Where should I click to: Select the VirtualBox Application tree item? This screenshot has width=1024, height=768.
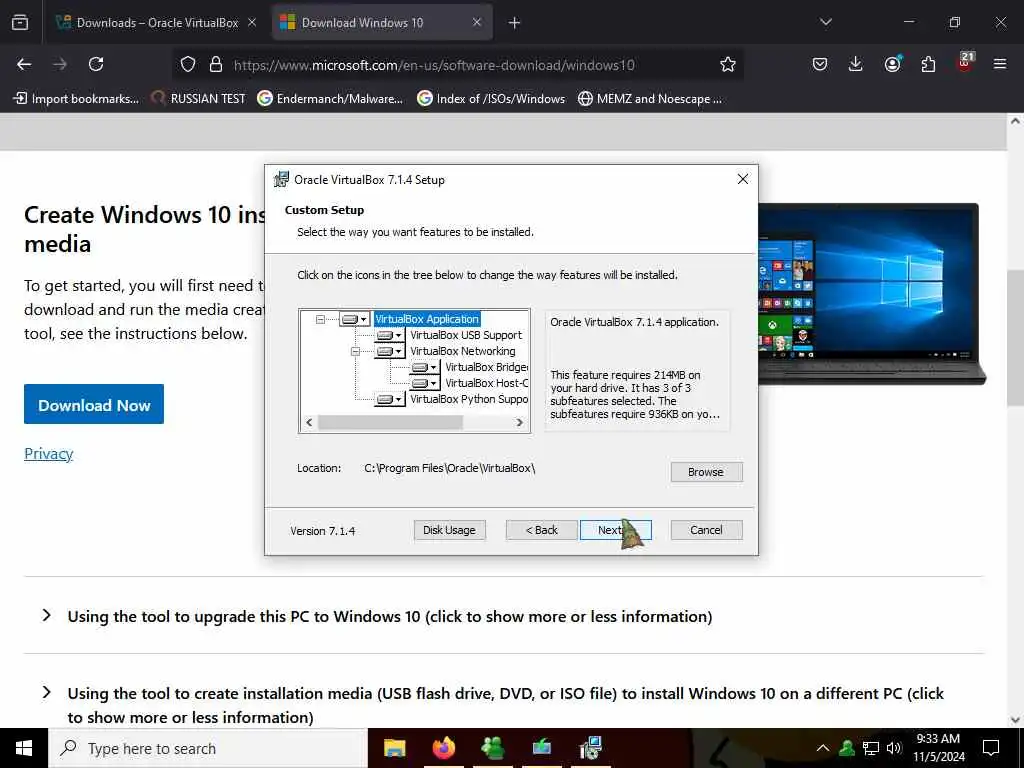click(x=427, y=319)
